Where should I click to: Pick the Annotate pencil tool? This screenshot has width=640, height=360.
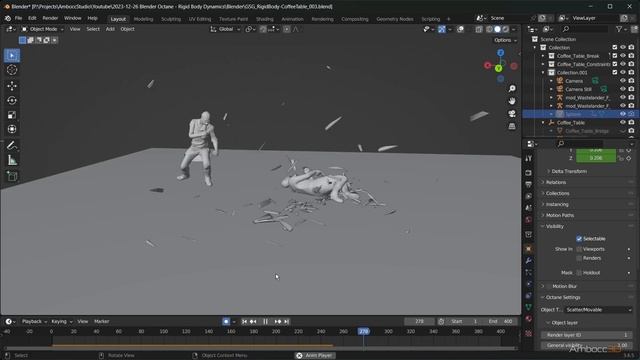pyautogui.click(x=12, y=146)
